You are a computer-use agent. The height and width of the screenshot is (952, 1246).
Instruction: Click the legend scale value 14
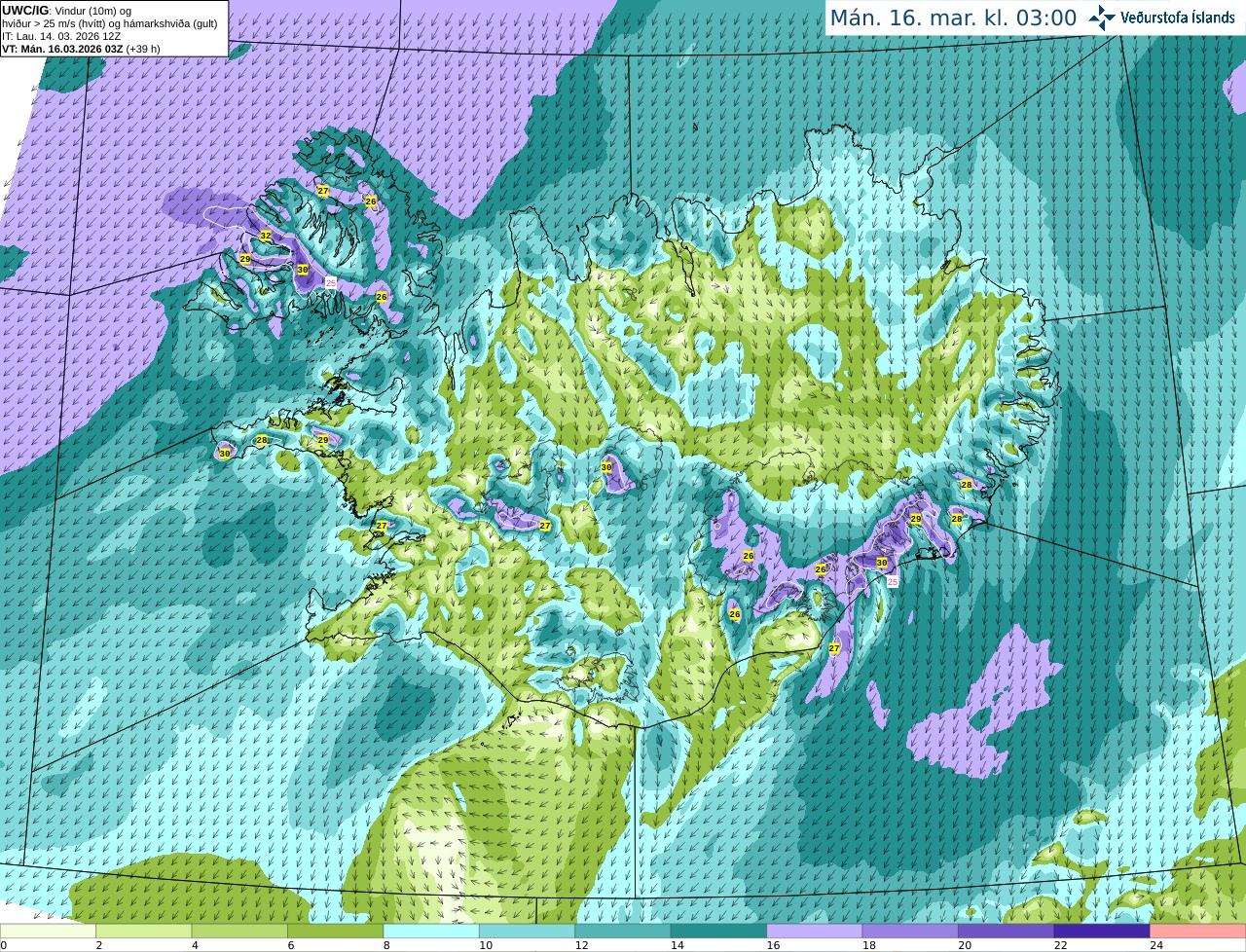[x=678, y=945]
